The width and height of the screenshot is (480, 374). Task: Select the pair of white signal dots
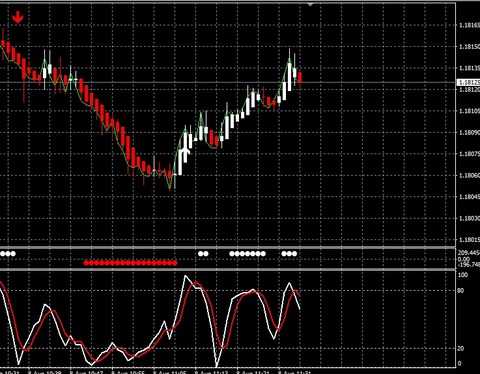point(203,254)
